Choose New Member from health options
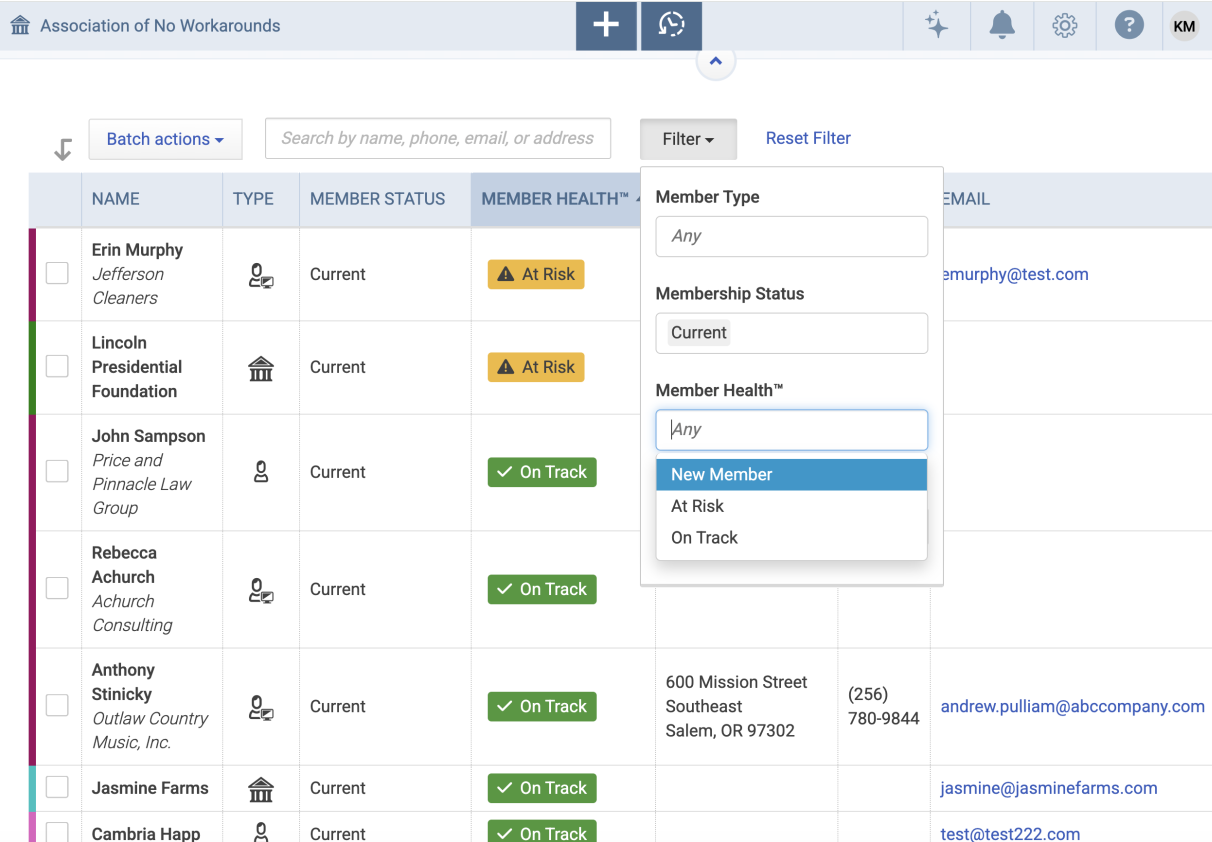 (x=722, y=475)
